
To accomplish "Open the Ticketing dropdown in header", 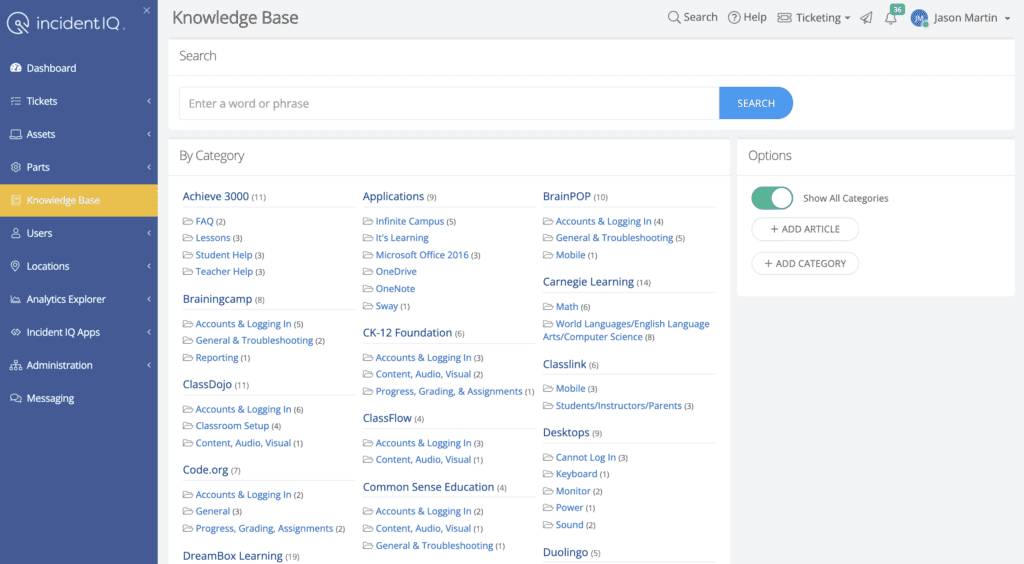I will coord(814,18).
